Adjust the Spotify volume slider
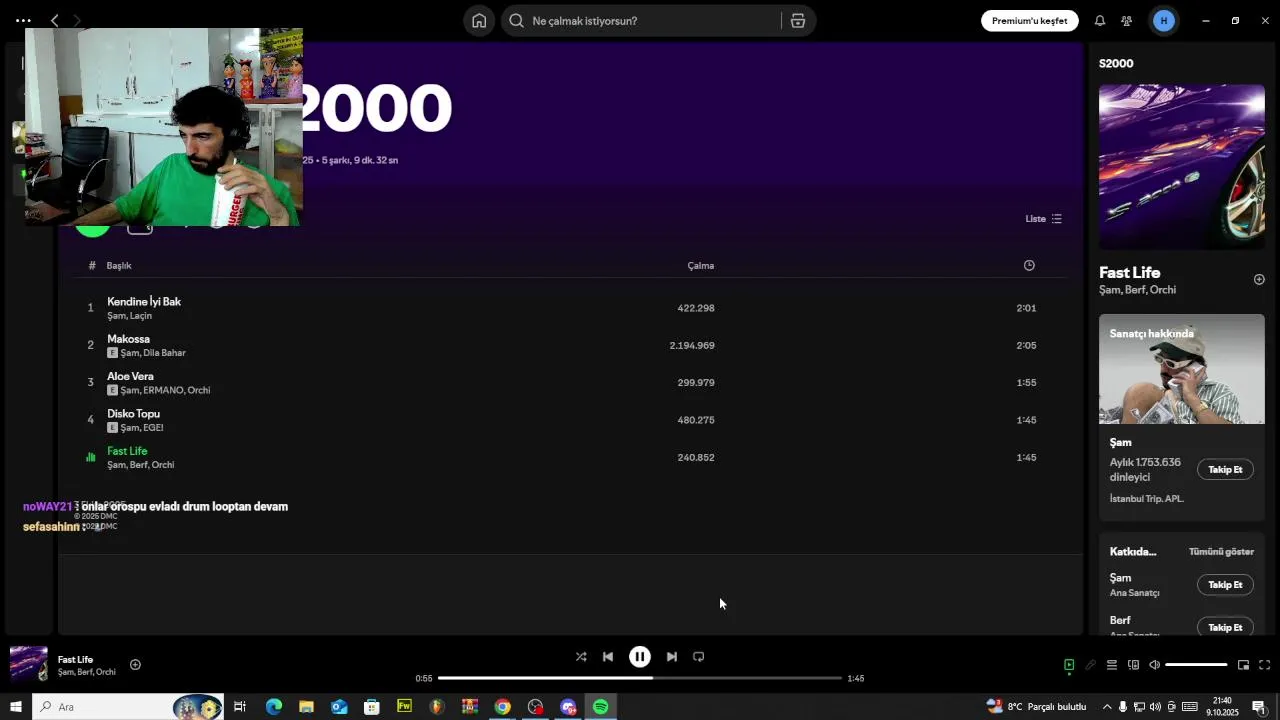This screenshot has width=1280, height=720. (1196, 665)
